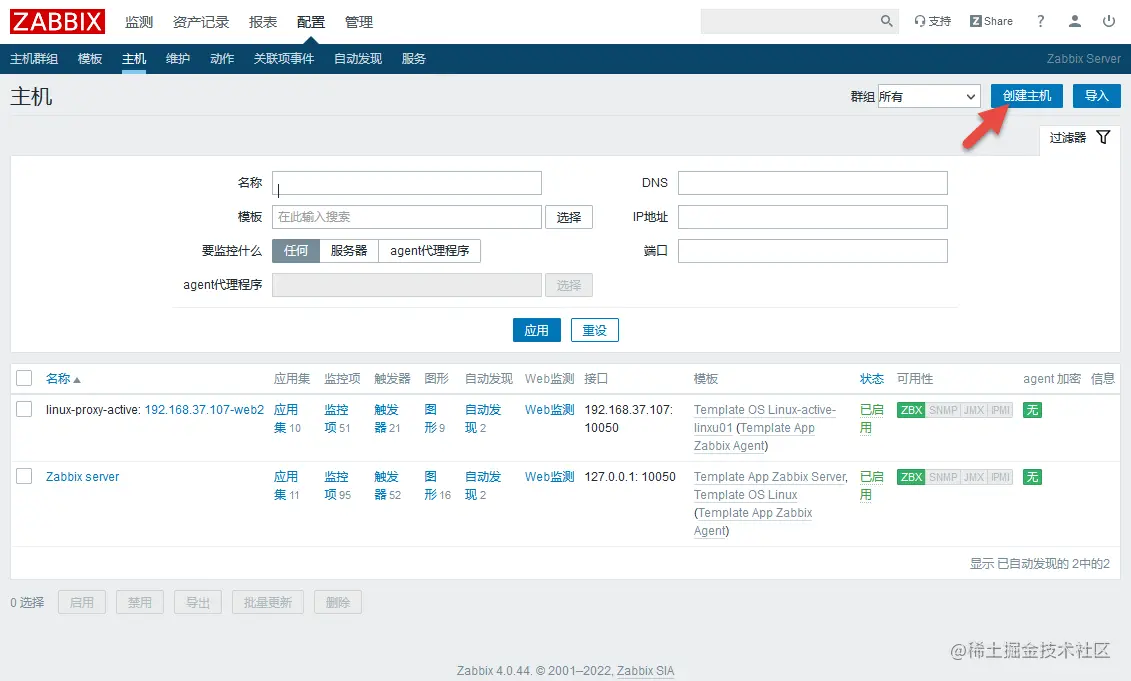Open host 192.168.37.107-web2 link
The height and width of the screenshot is (681, 1131).
click(204, 410)
